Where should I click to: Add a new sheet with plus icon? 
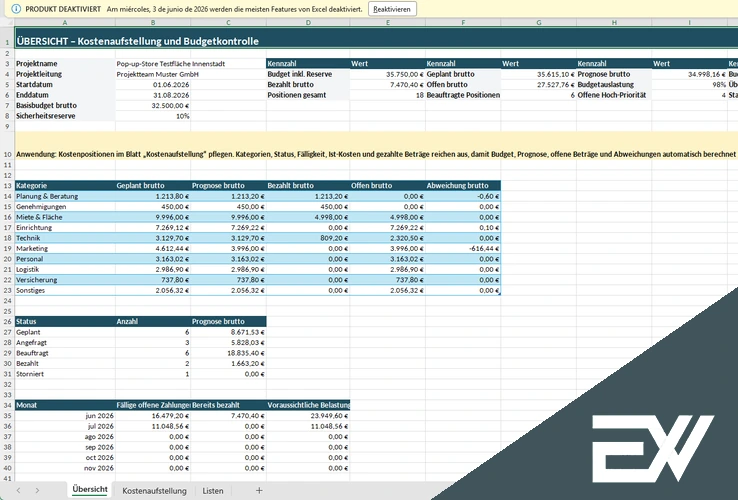pos(259,491)
